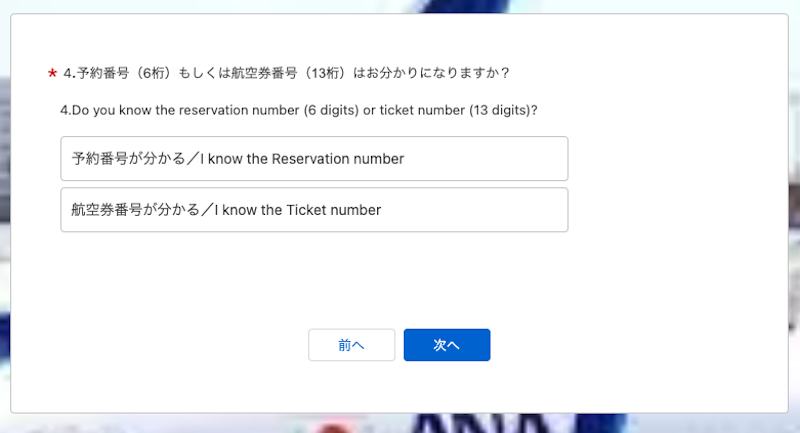The height and width of the screenshot is (433, 800).
Task: Click the Japanese question 4 heading text
Action: 286,73
